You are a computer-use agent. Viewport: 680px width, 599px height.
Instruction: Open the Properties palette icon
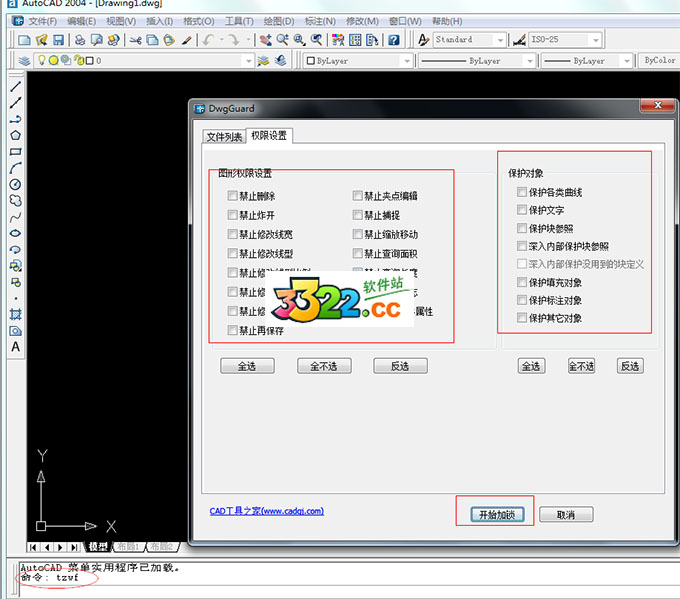click(x=338, y=40)
